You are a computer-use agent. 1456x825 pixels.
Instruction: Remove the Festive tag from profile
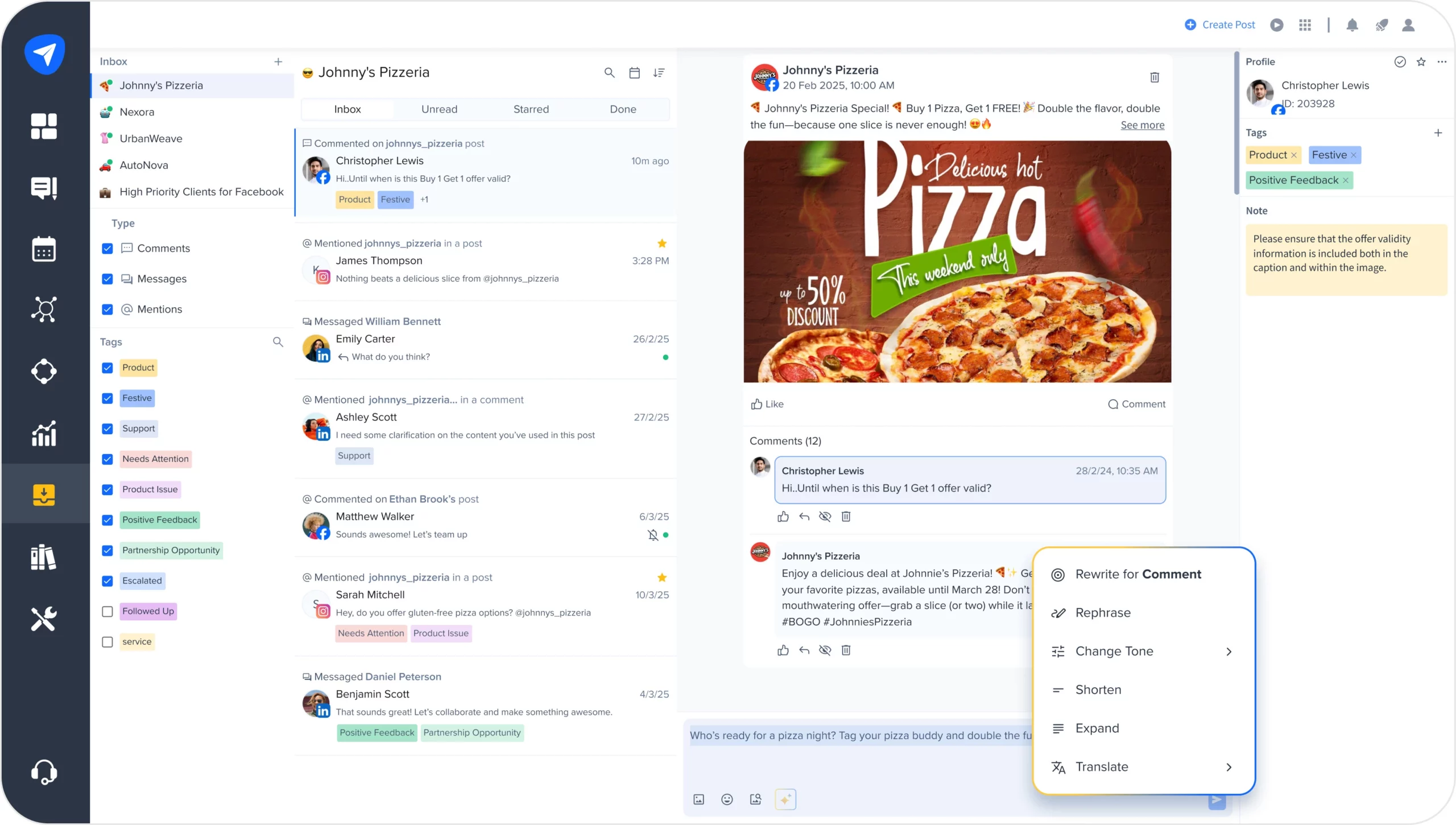pyautogui.click(x=1354, y=155)
